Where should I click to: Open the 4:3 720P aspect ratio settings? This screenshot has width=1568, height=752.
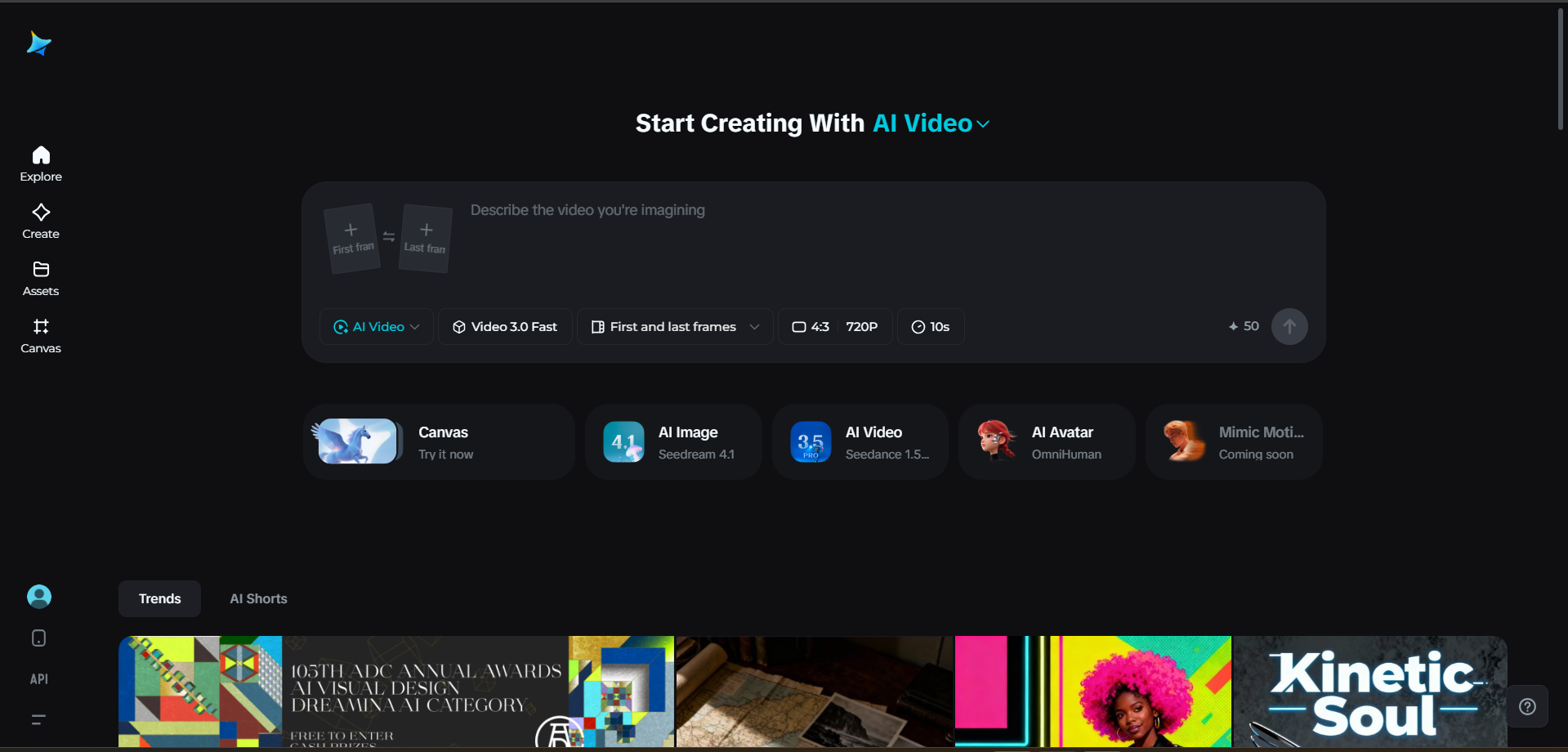coord(835,327)
